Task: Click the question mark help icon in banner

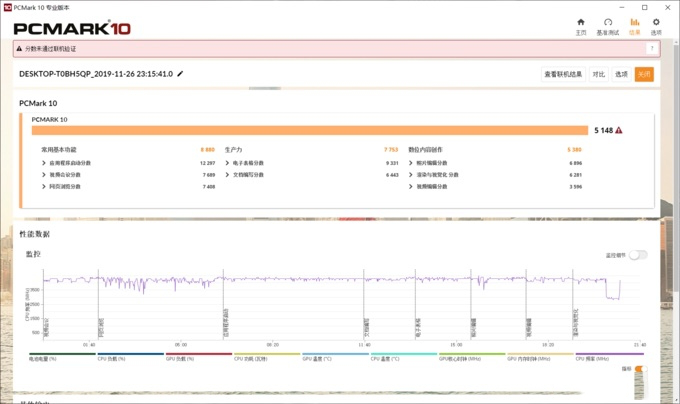Action: (x=653, y=48)
